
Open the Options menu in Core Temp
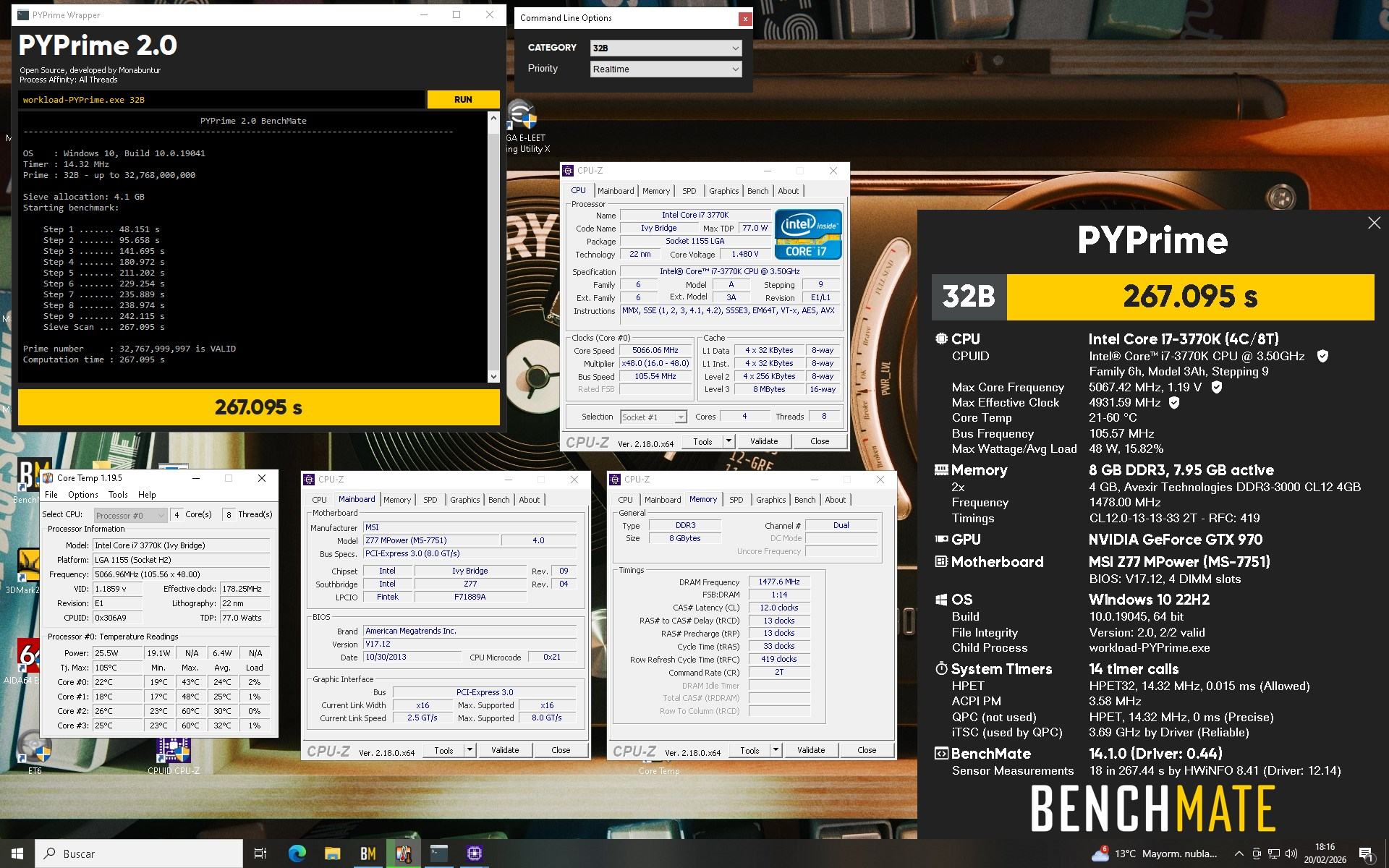[82, 495]
